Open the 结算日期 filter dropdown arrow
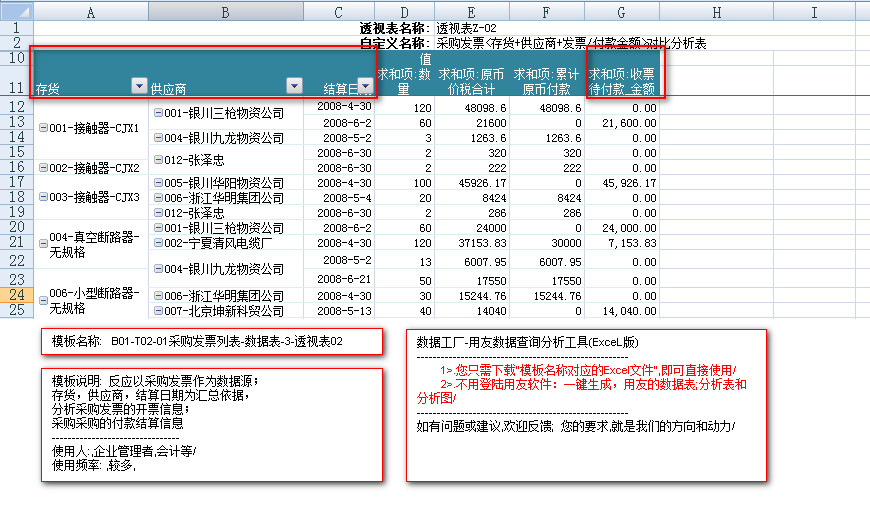 click(x=366, y=86)
